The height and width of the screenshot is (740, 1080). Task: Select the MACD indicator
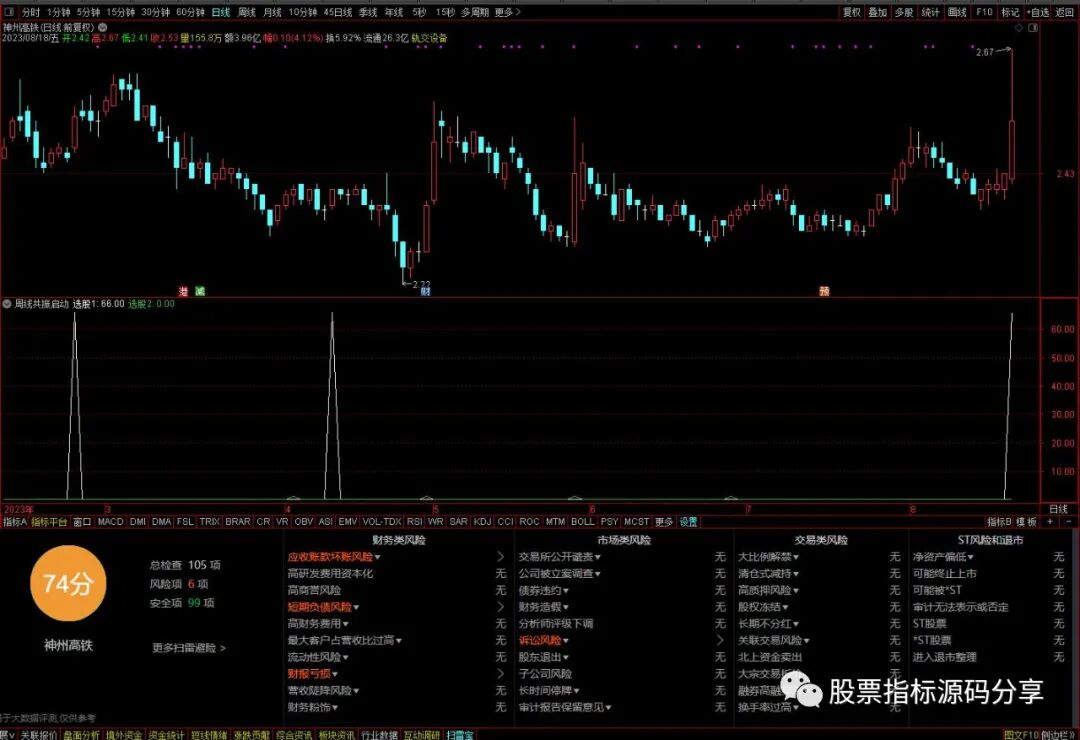(110, 522)
